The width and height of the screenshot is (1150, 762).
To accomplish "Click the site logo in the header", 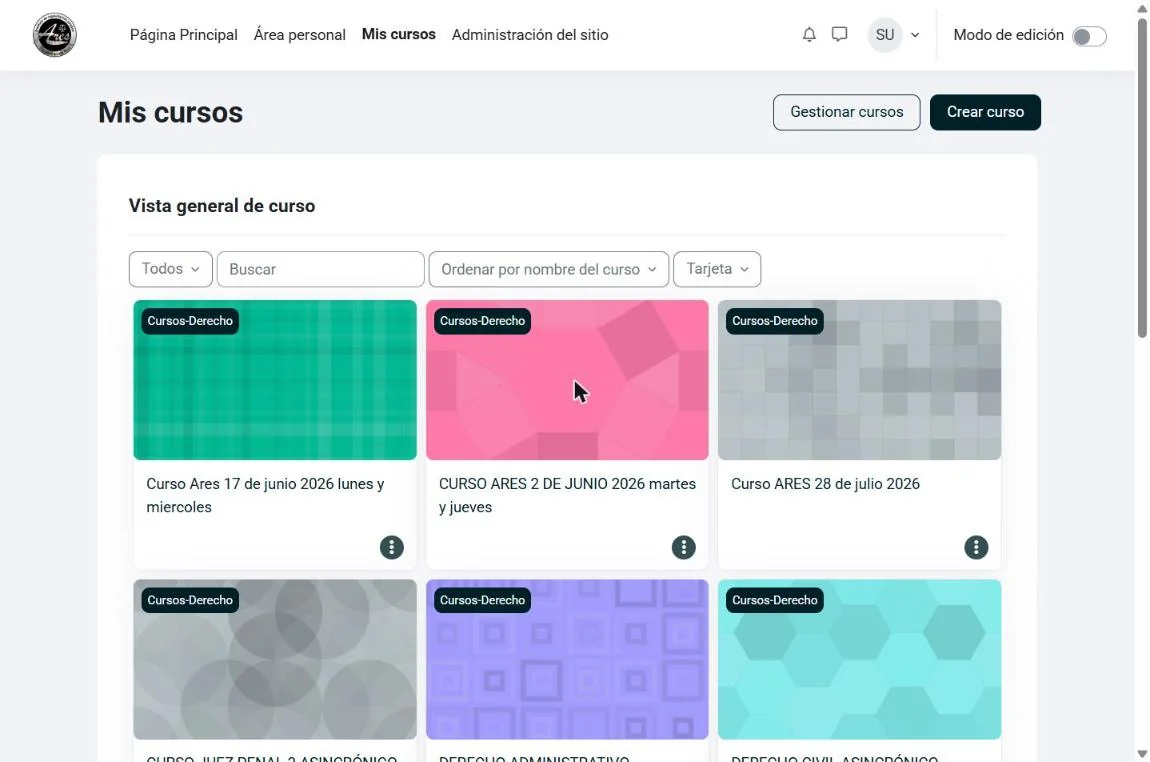I will [54, 34].
